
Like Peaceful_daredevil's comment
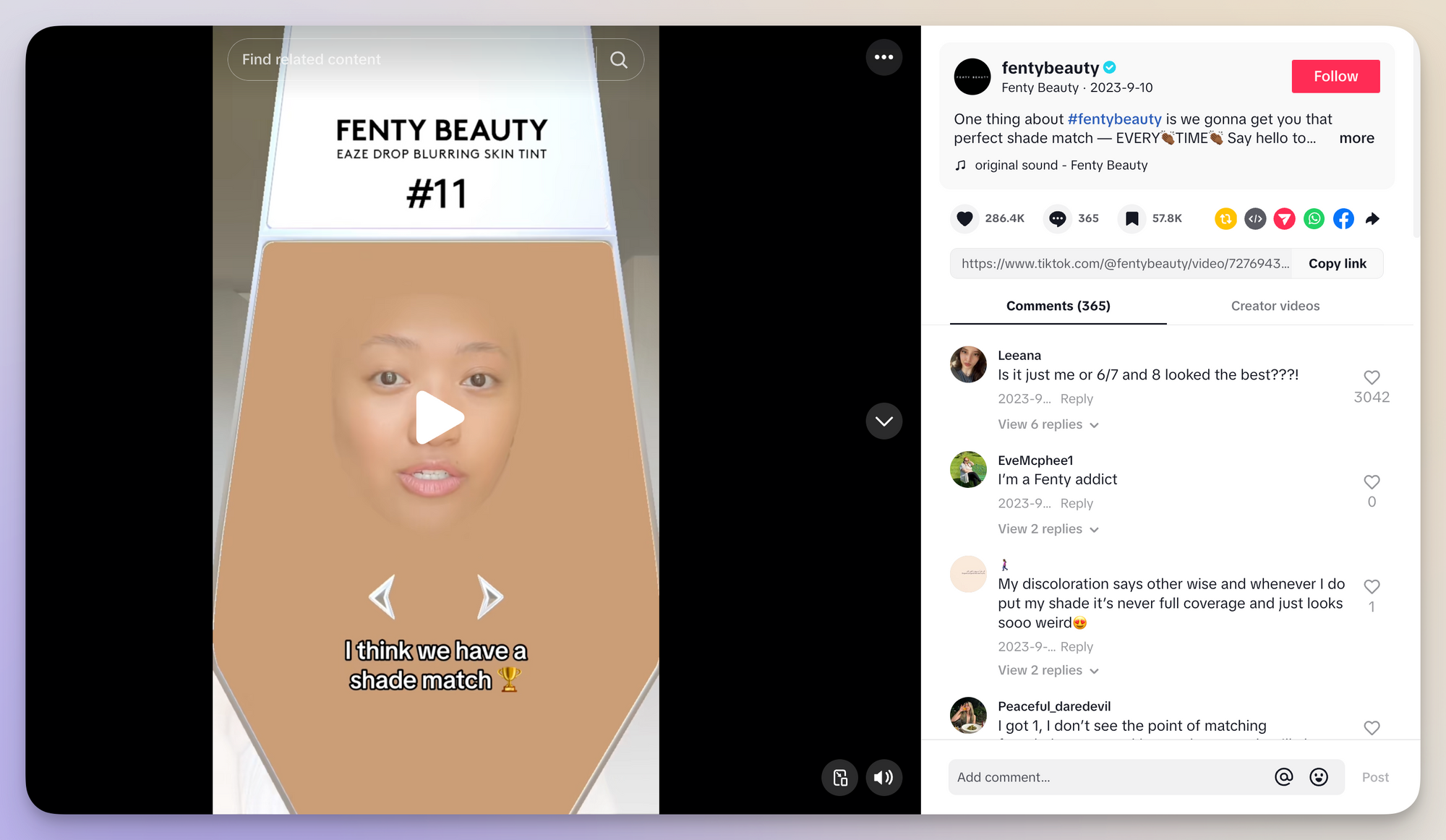(1372, 728)
